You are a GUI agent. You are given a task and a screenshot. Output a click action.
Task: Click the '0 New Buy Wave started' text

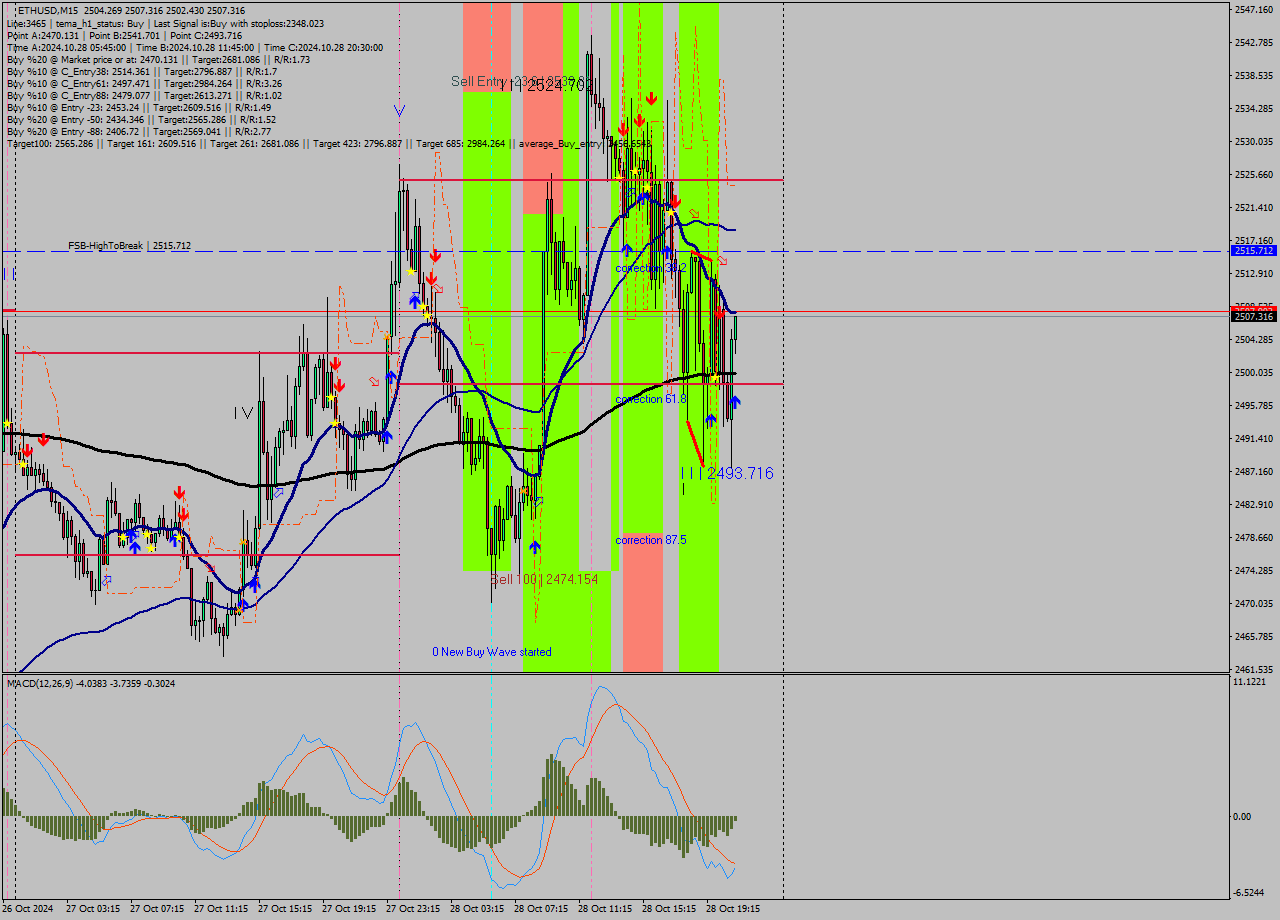pos(491,652)
